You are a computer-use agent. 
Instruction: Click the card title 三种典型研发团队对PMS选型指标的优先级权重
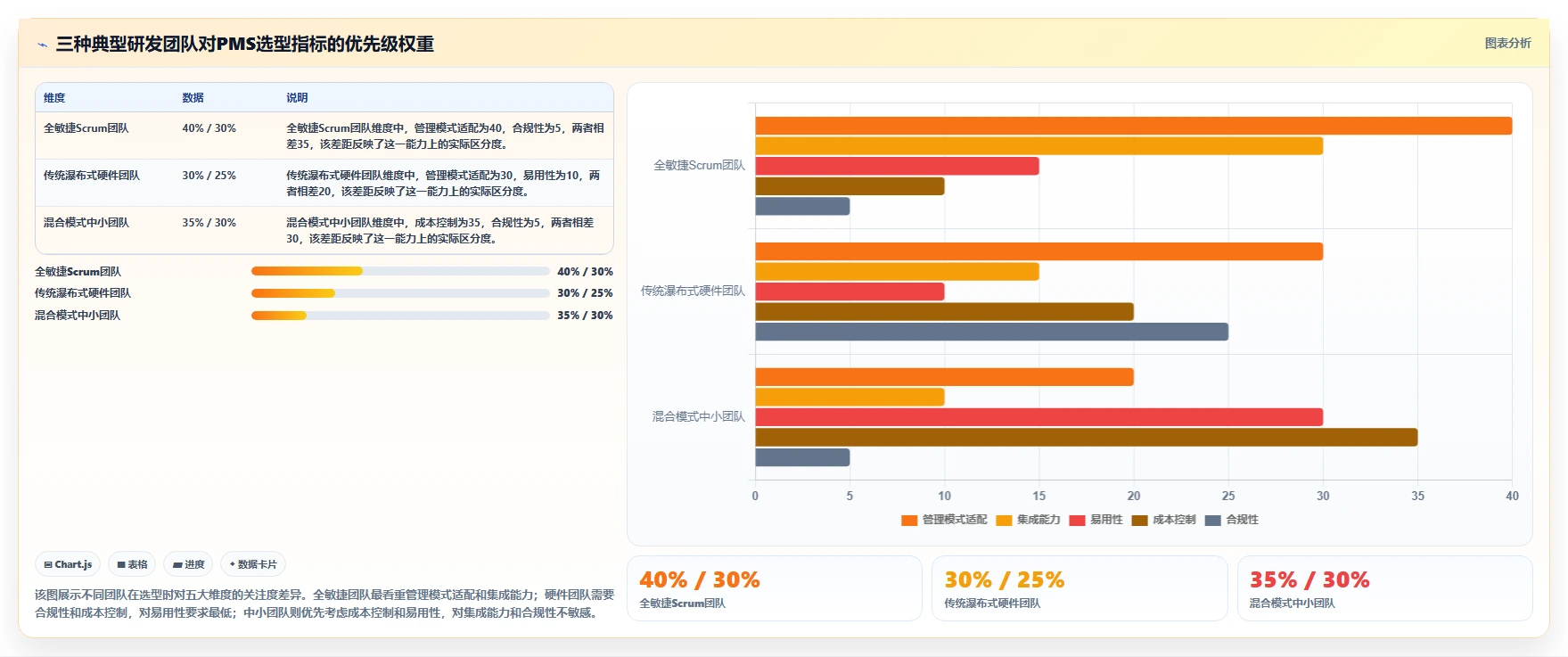245,45
